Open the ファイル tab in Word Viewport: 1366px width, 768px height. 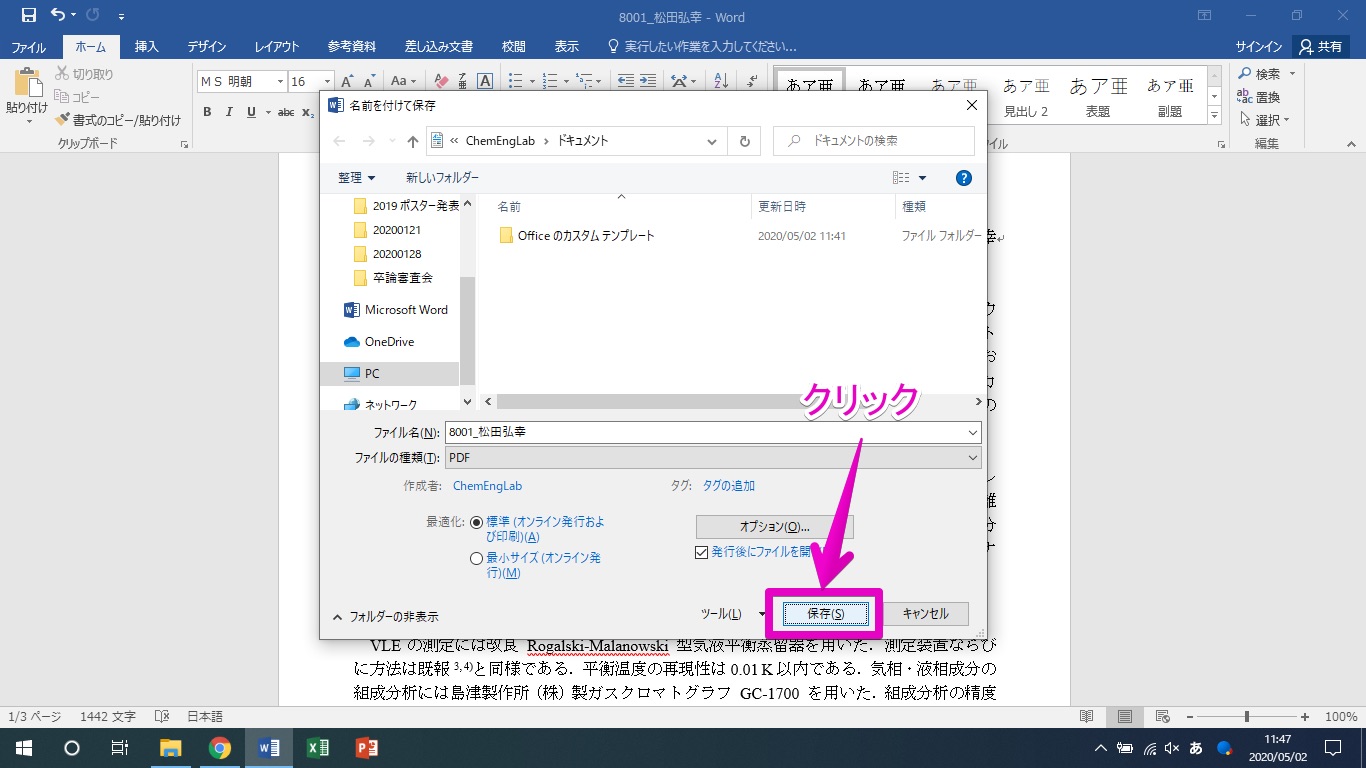pos(28,47)
